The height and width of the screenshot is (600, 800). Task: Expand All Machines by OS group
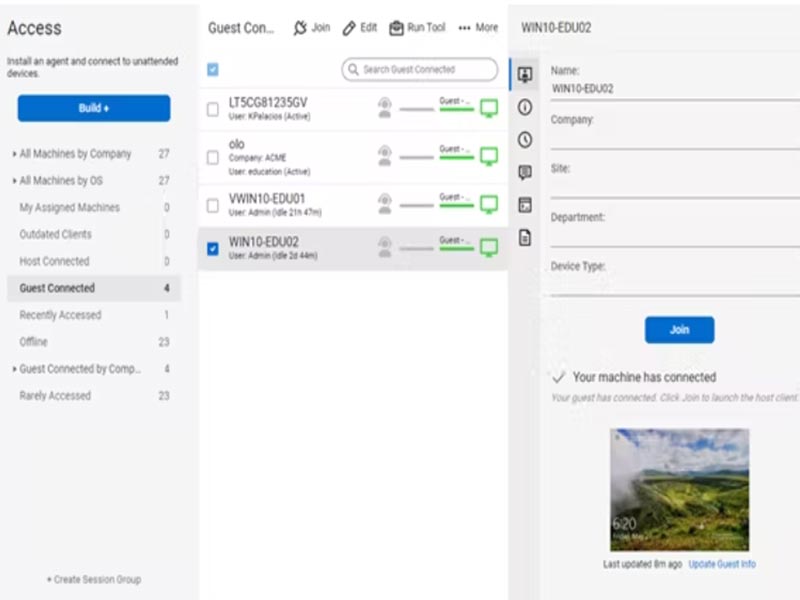14,181
